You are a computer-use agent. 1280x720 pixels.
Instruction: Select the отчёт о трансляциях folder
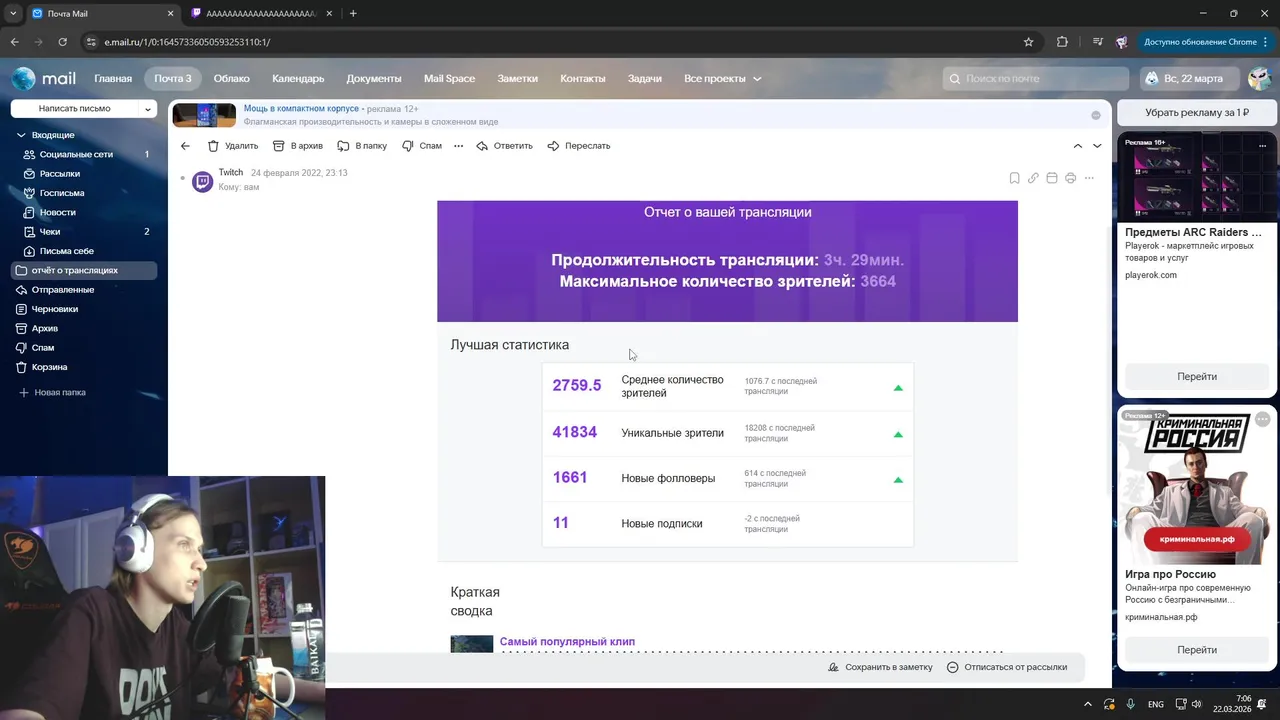click(x=84, y=270)
